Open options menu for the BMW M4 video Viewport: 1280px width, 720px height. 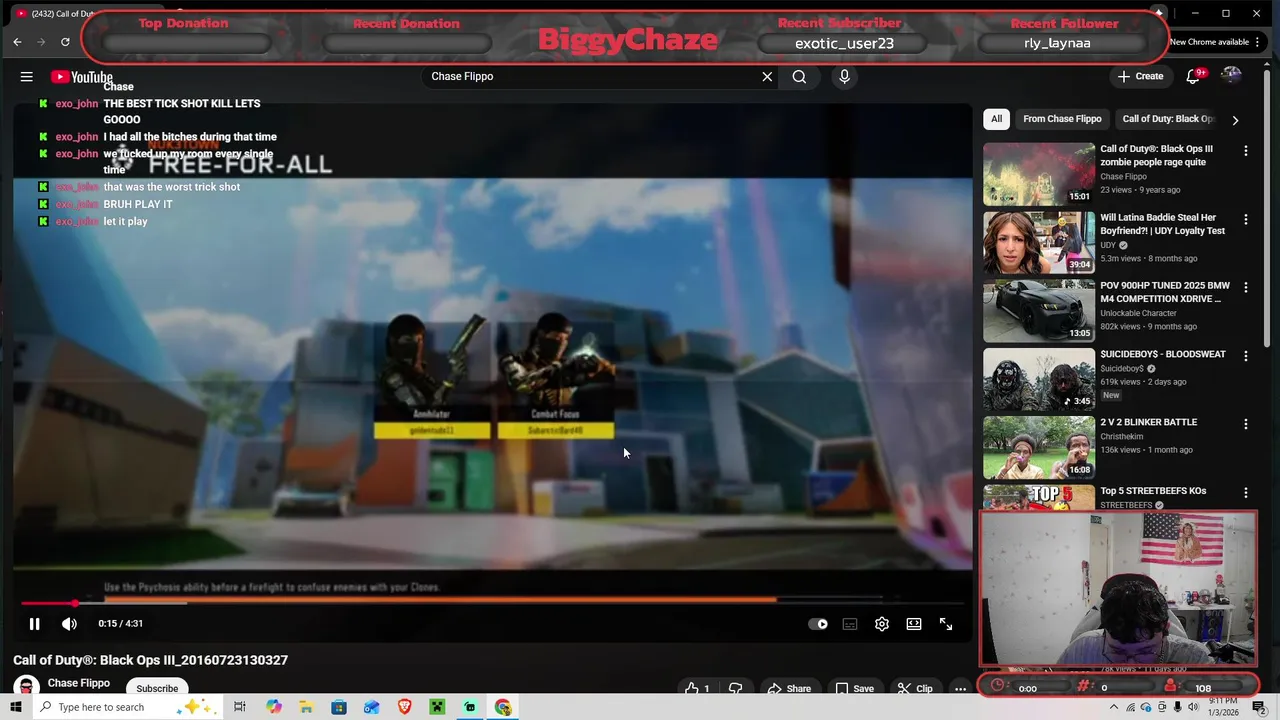[1245, 287]
